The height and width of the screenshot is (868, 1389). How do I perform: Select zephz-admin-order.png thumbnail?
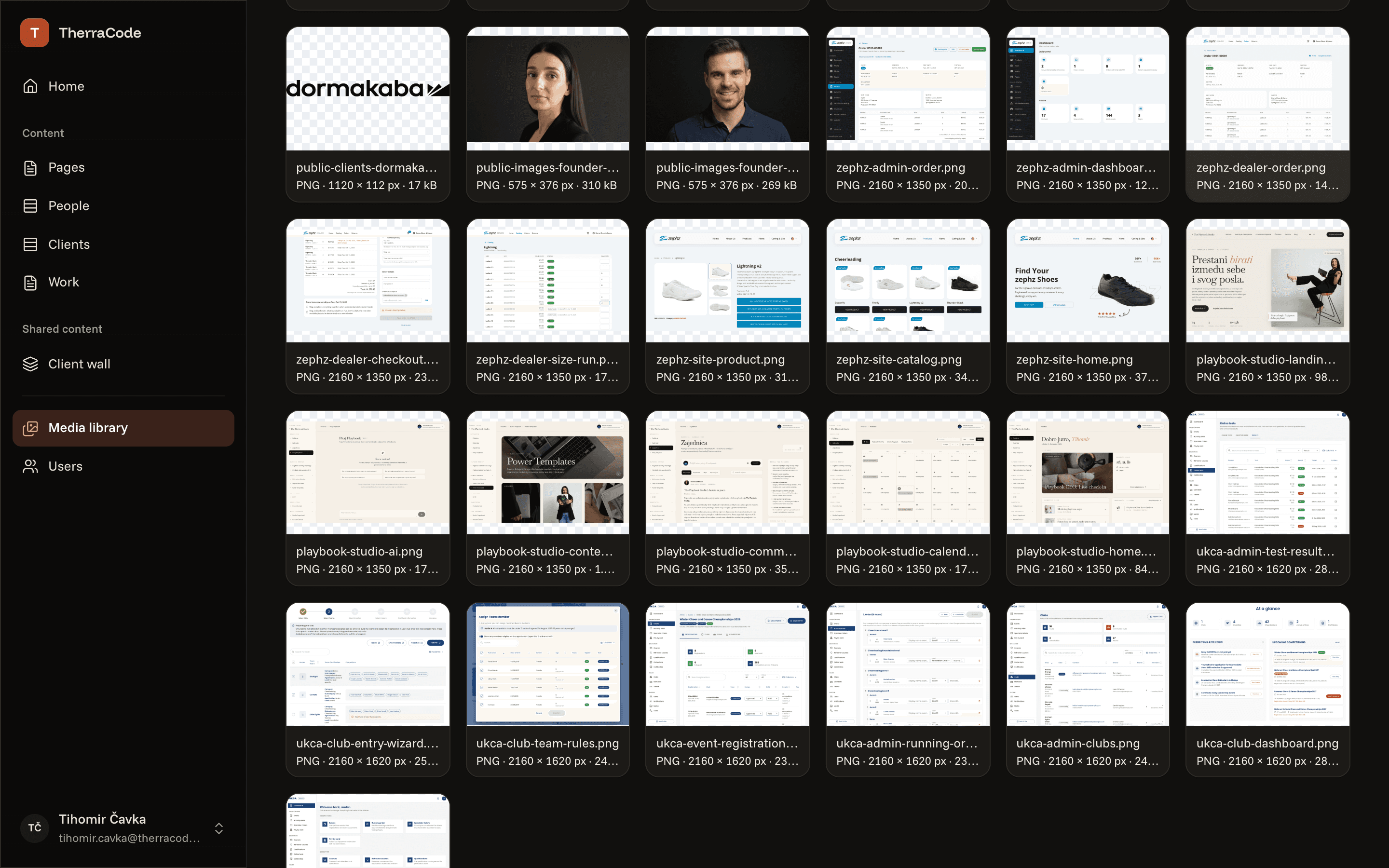coord(908,89)
